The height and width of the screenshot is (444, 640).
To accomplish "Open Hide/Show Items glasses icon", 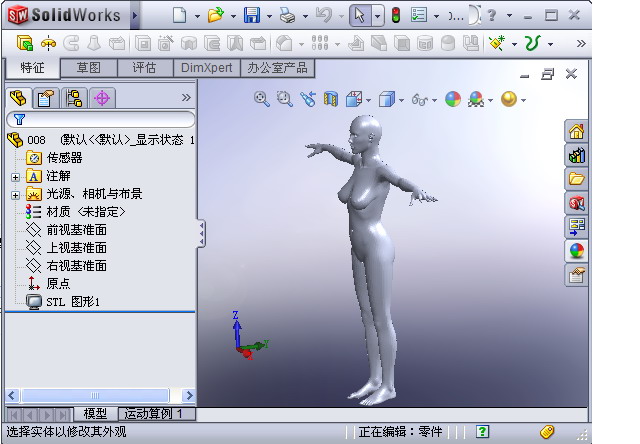I will point(420,99).
